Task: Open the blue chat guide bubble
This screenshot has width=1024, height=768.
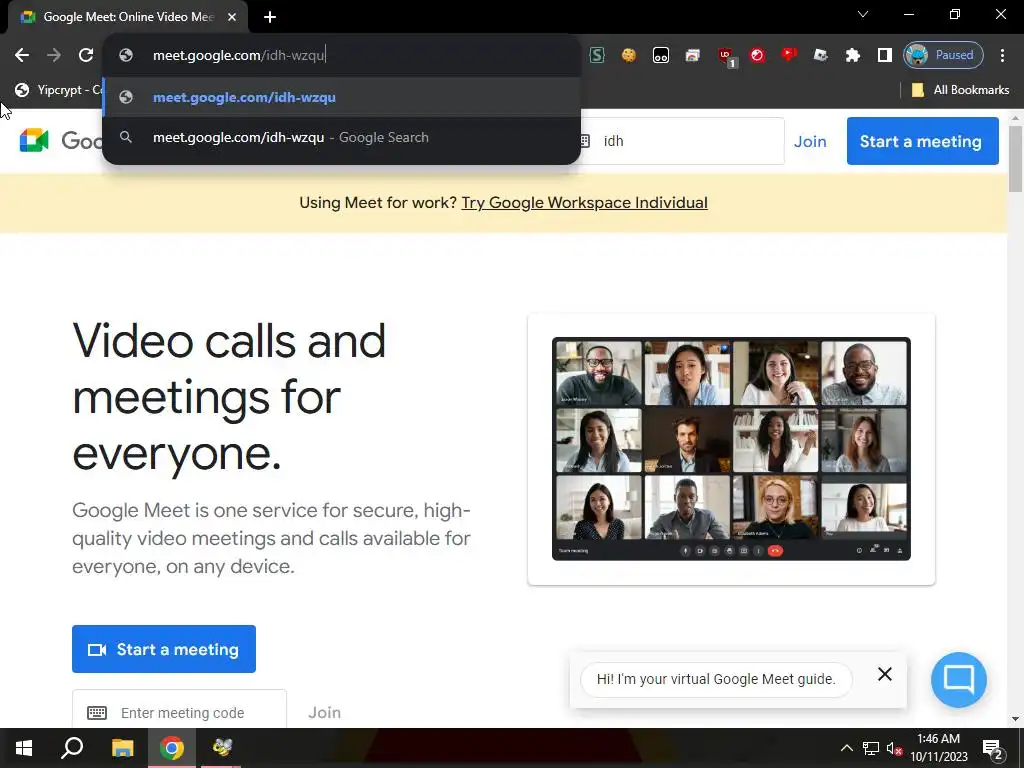Action: (x=959, y=679)
